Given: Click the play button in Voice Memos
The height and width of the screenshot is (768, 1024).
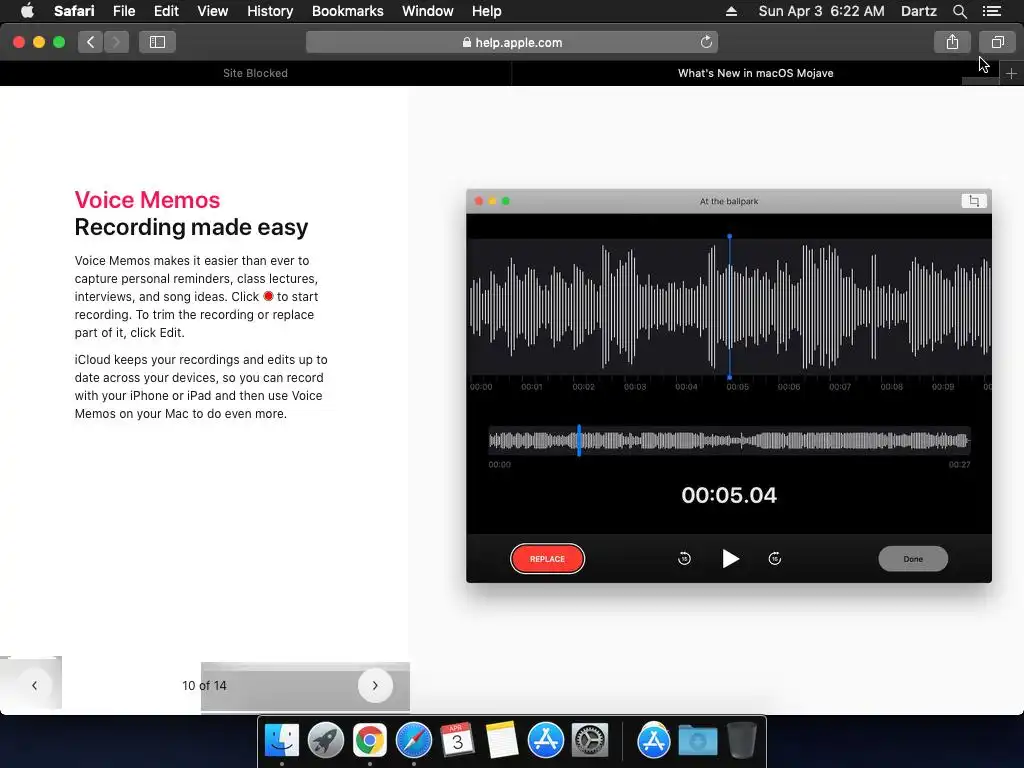Looking at the screenshot, I should click(730, 558).
